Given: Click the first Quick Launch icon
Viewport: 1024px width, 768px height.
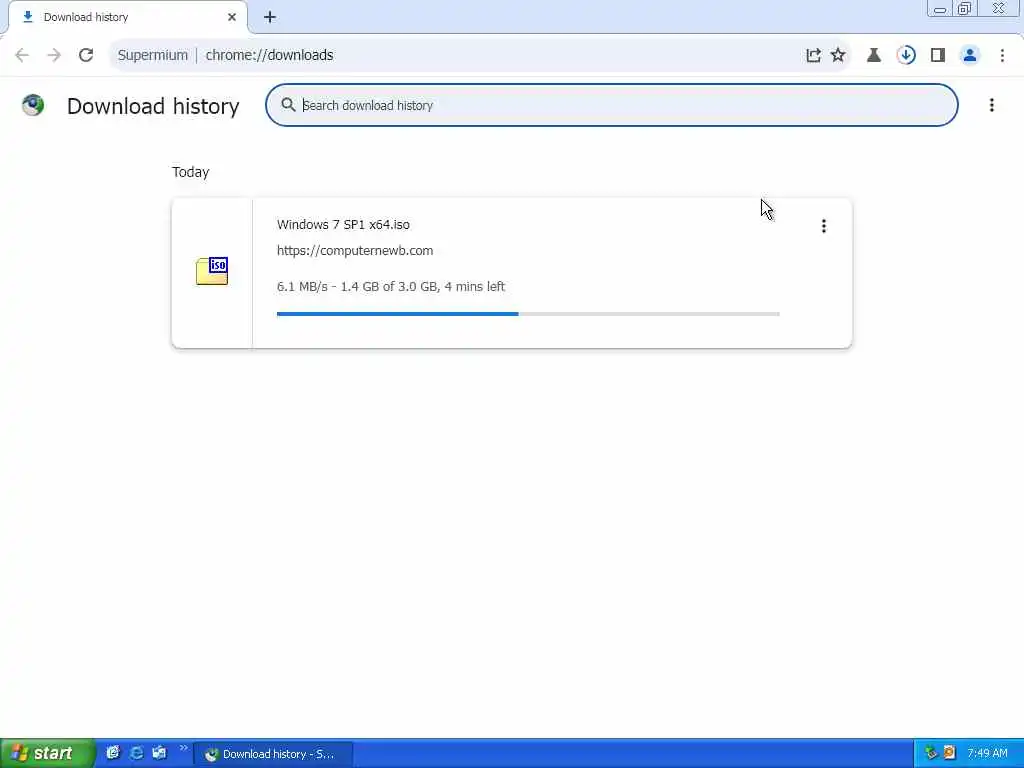Looking at the screenshot, I should coord(113,753).
